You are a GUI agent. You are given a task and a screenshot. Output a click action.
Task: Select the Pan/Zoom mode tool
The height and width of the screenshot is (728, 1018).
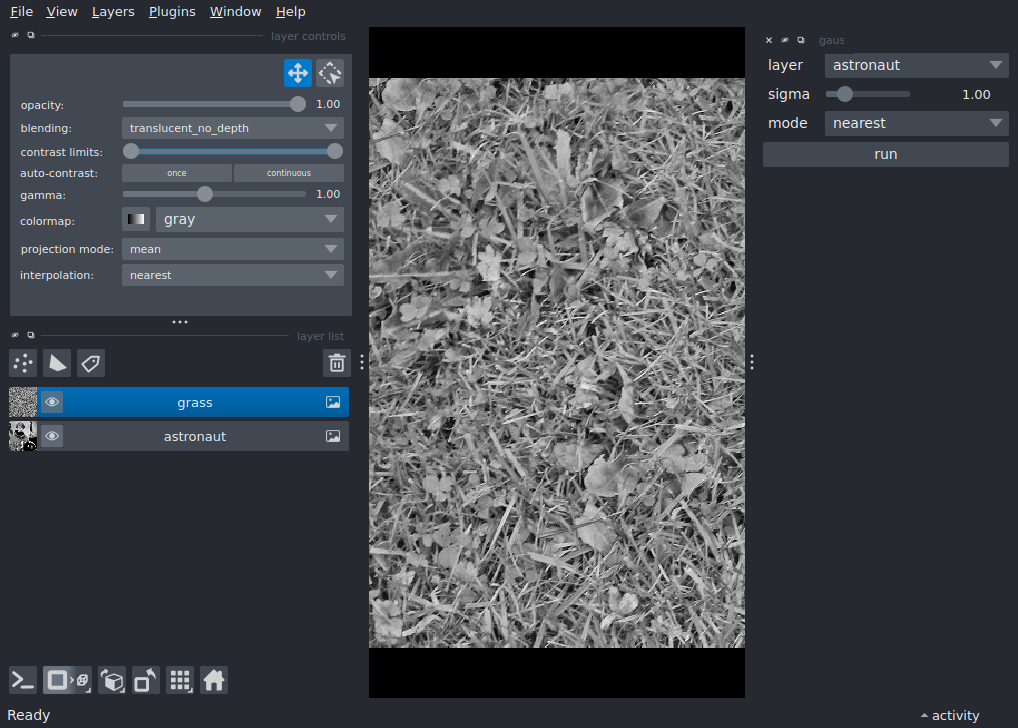tap(297, 72)
